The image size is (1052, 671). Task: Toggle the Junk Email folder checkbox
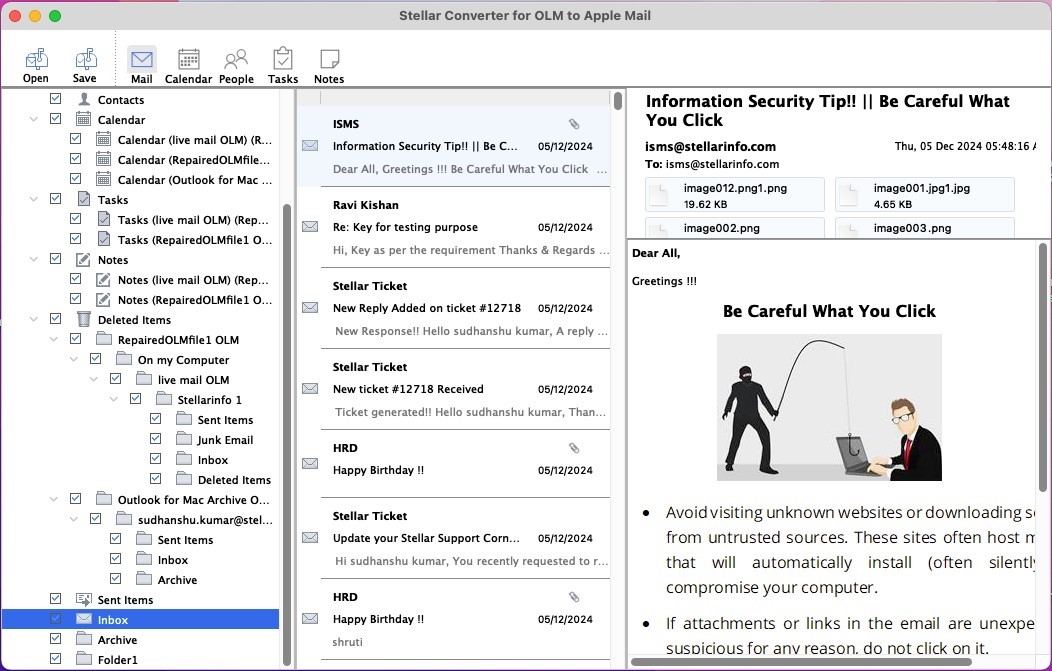(156, 440)
